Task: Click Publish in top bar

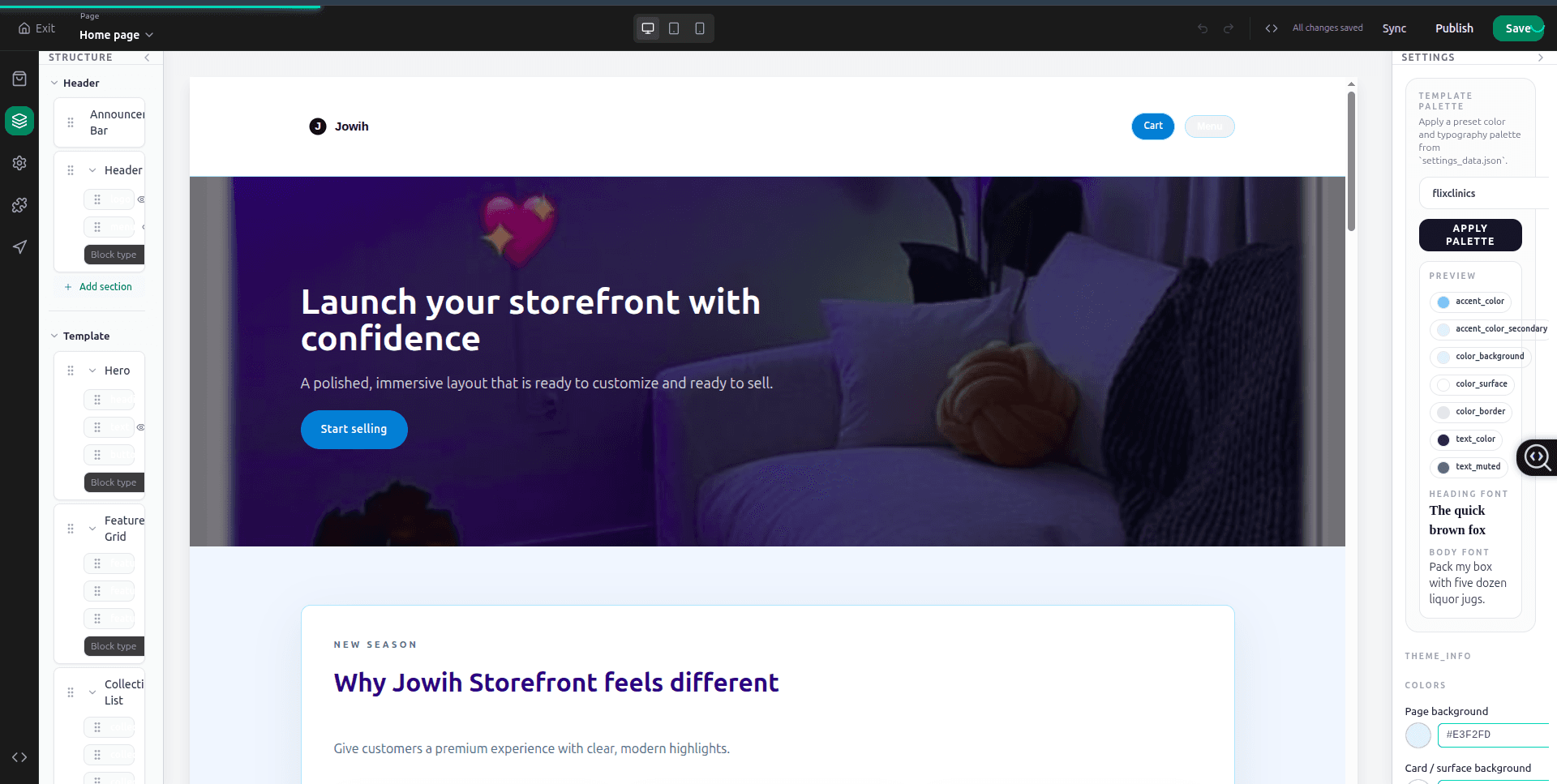Action: point(1454,28)
